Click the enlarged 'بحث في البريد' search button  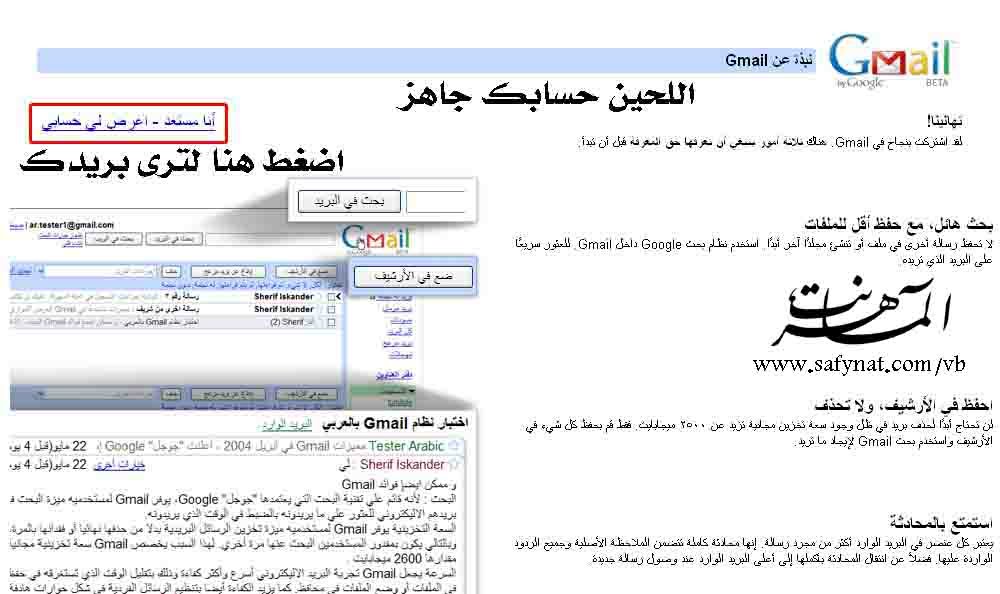pyautogui.click(x=349, y=201)
